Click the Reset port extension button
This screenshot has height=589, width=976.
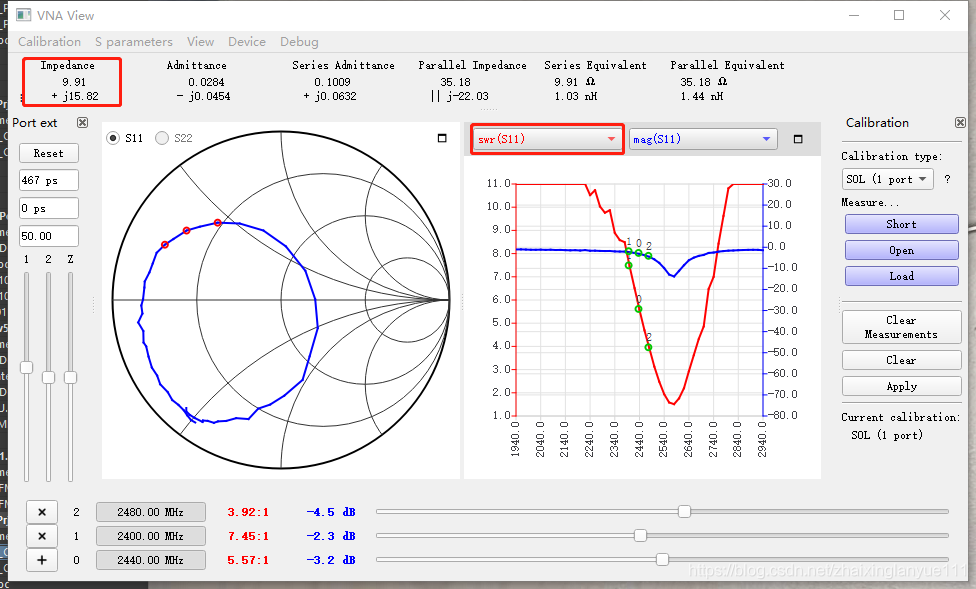(x=49, y=153)
